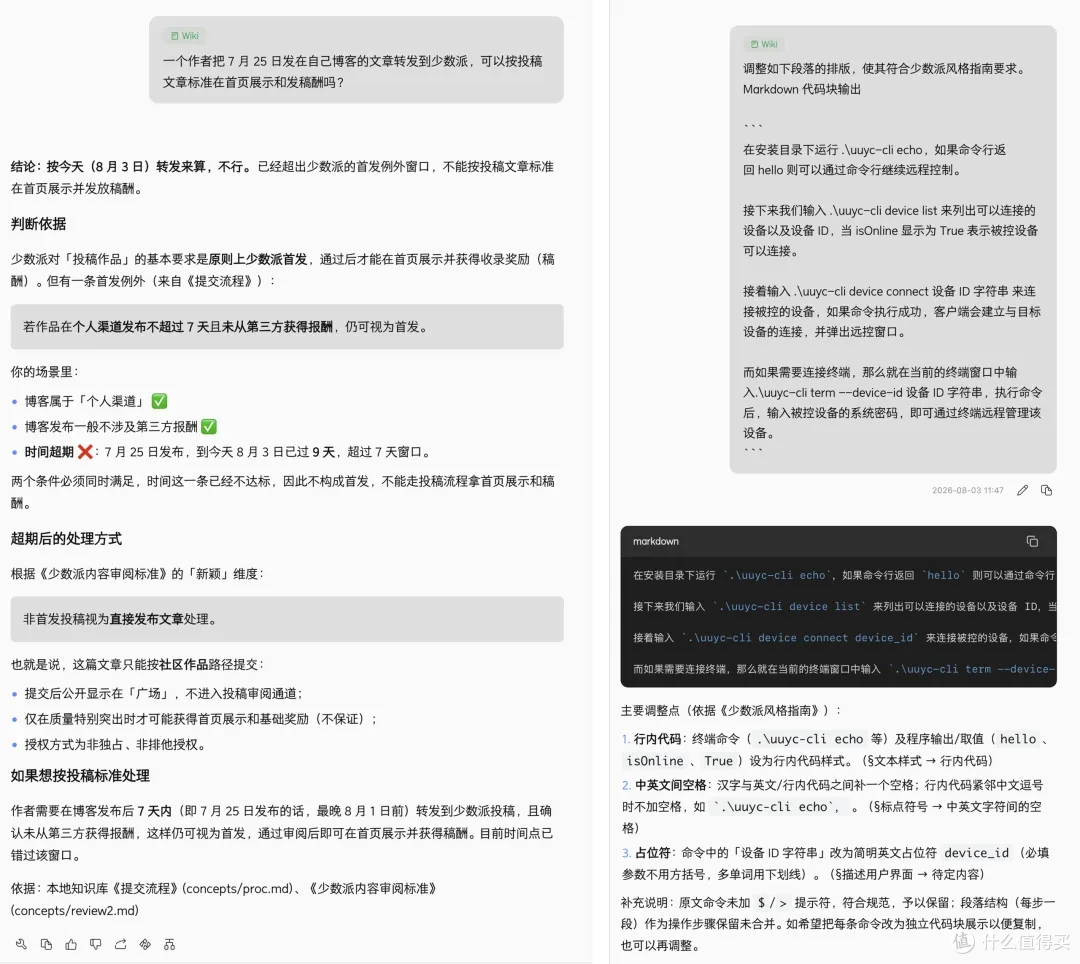The image size is (1080, 964).
Task: Click the code line containing uuyc-cli echo
Action: [x=843, y=575]
